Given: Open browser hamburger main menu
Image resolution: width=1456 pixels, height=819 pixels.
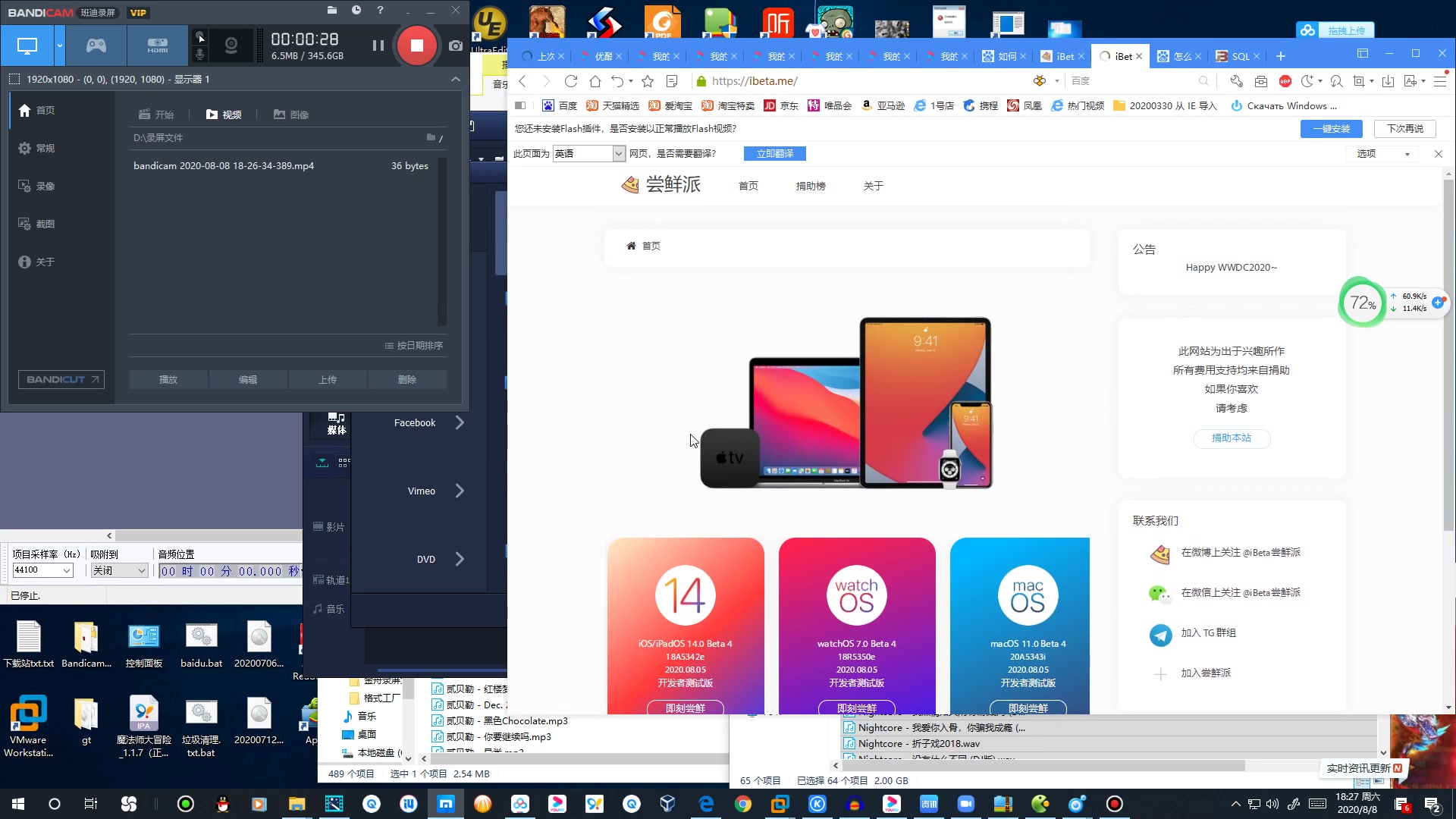Looking at the screenshot, I should point(1440,81).
